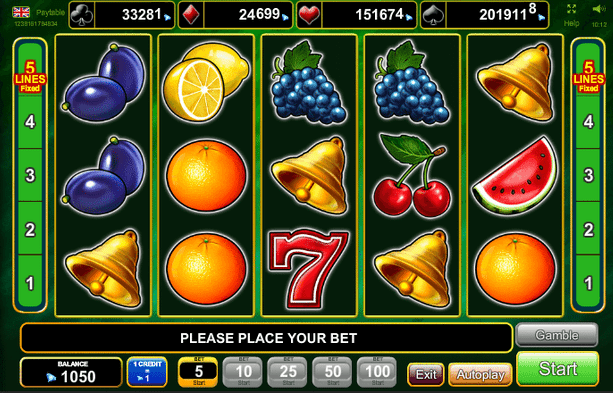Open the Paytable
This screenshot has width=613, height=393.
click(50, 13)
